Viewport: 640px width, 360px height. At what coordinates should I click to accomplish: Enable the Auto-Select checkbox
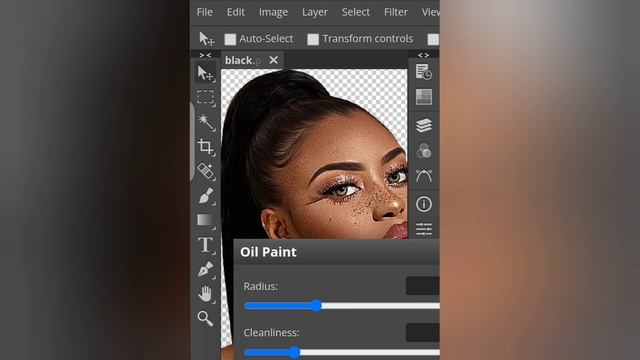point(230,39)
